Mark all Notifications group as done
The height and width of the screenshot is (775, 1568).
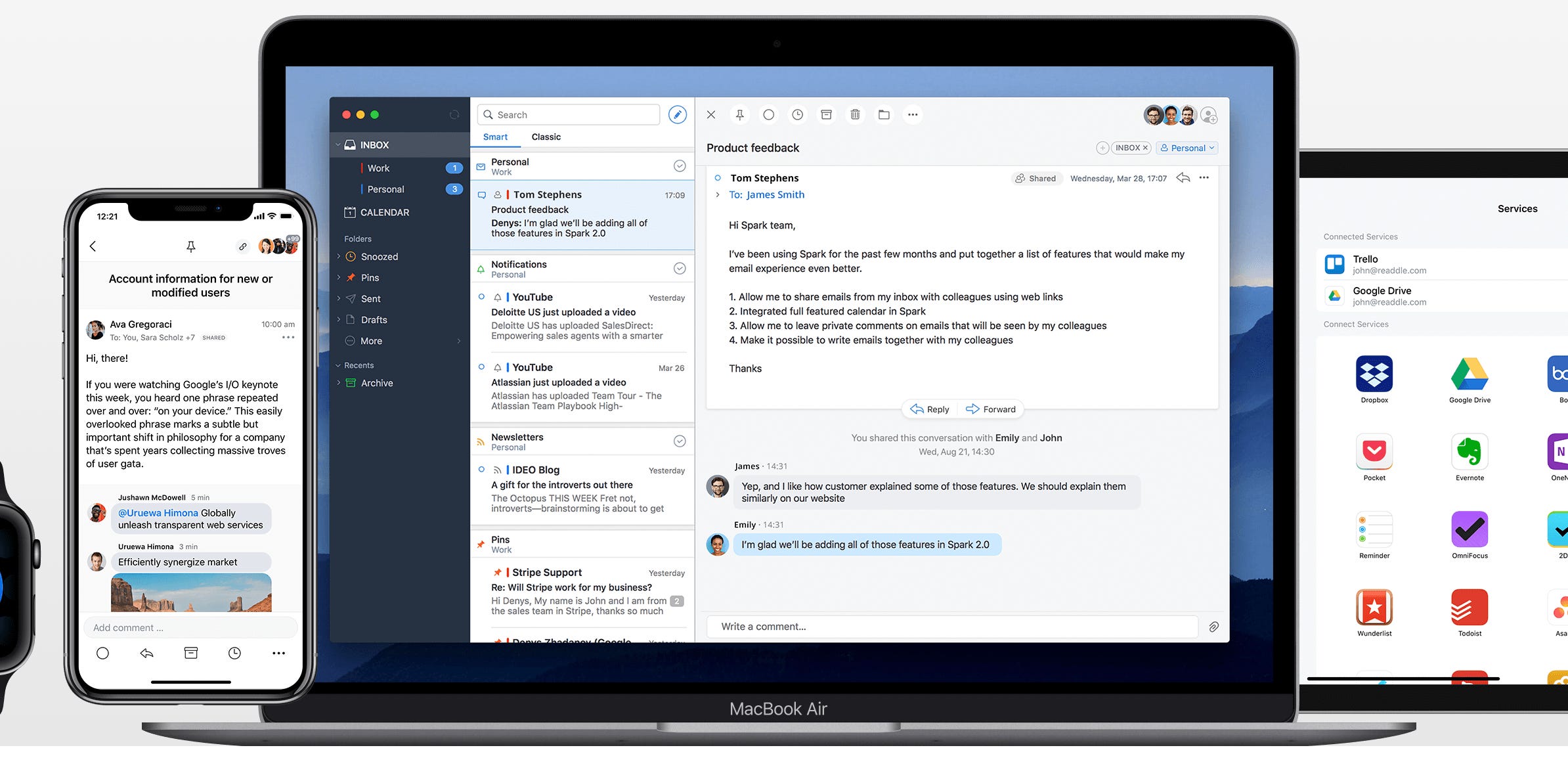pos(680,269)
